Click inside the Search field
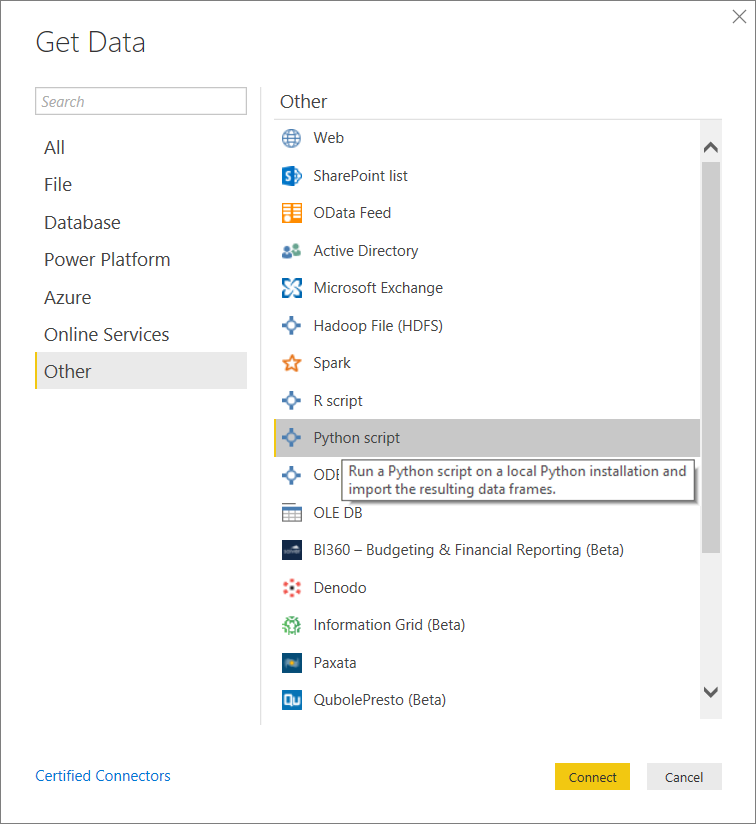The height and width of the screenshot is (824, 756). coord(140,101)
